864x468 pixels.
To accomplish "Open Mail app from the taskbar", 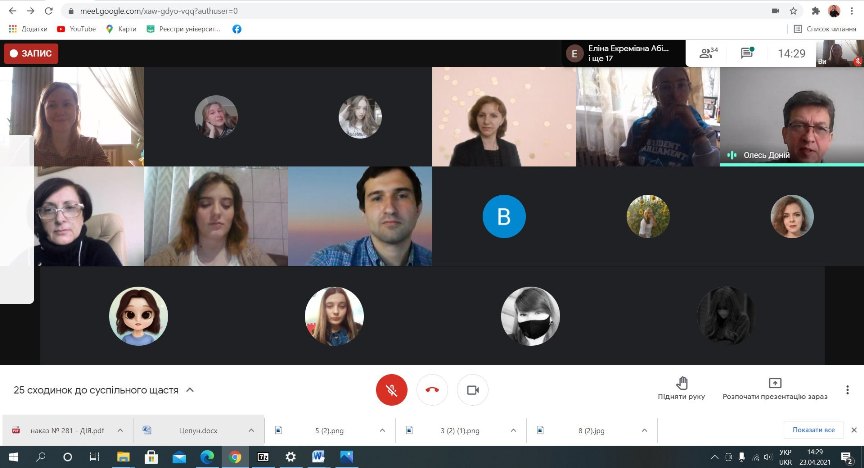I will click(179, 457).
